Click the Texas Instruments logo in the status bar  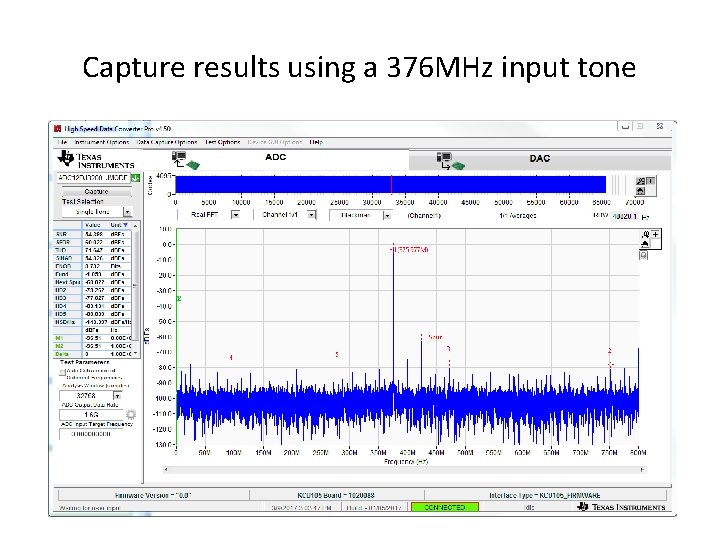tap(621, 507)
